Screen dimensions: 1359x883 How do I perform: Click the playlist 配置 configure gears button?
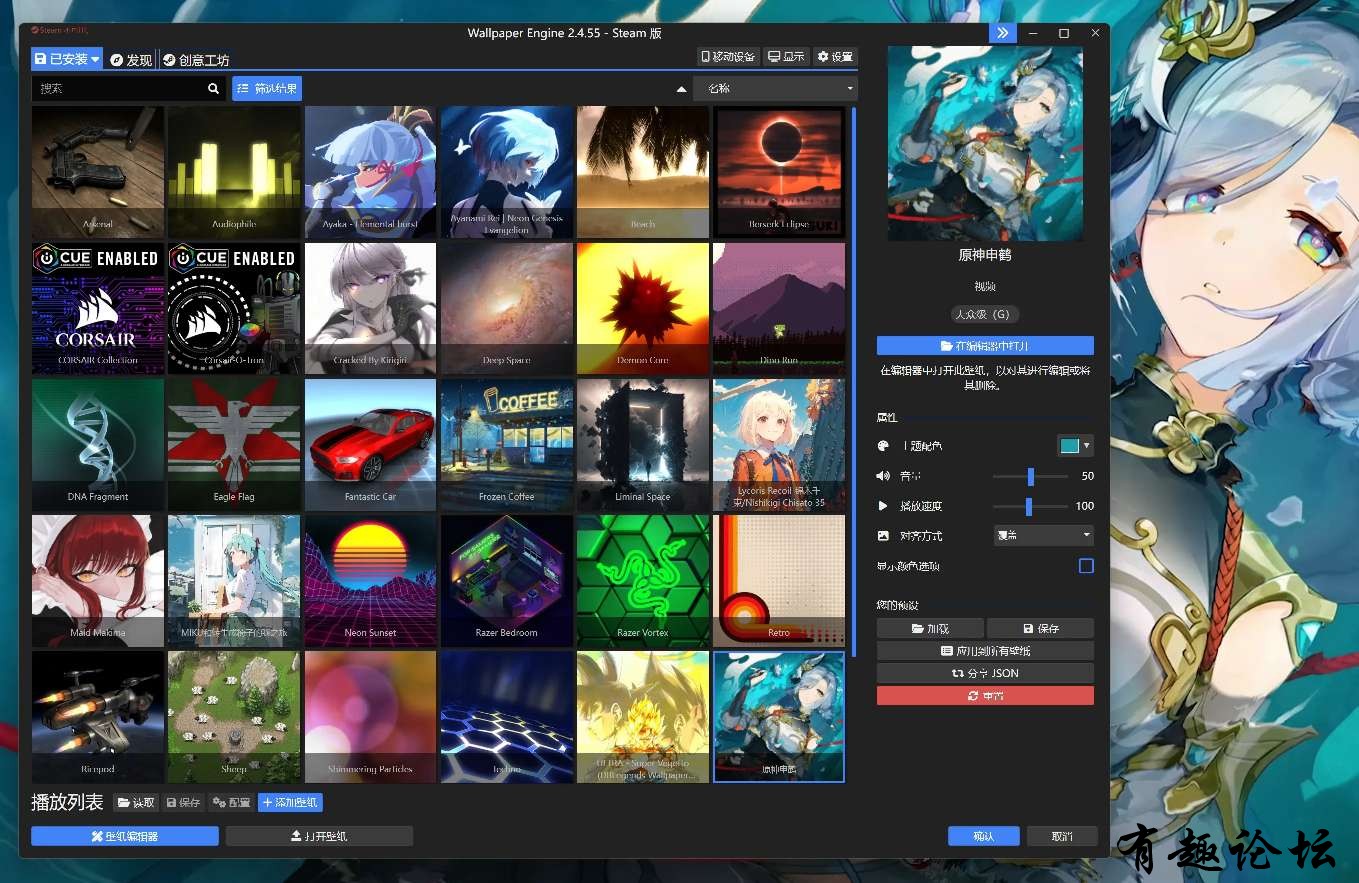coord(231,803)
